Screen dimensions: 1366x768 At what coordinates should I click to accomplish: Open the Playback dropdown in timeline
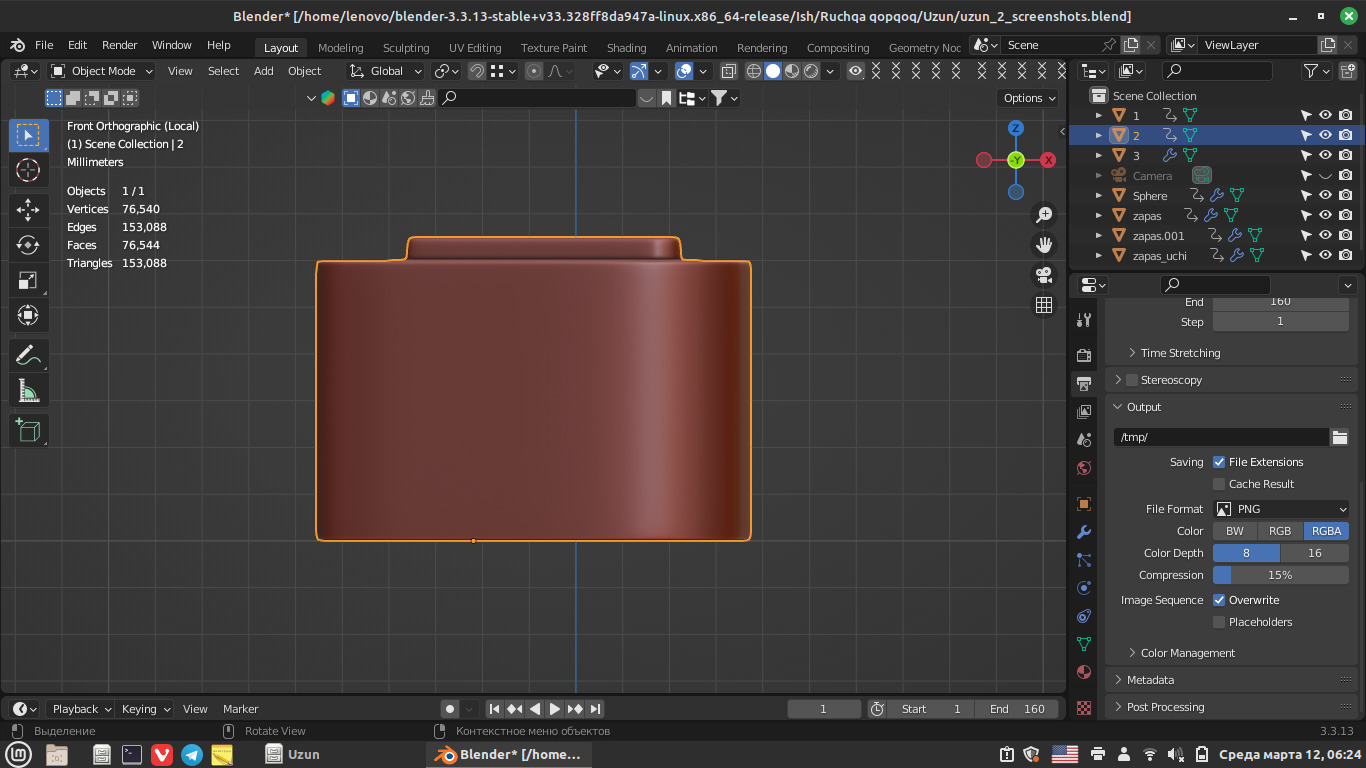tap(84, 709)
